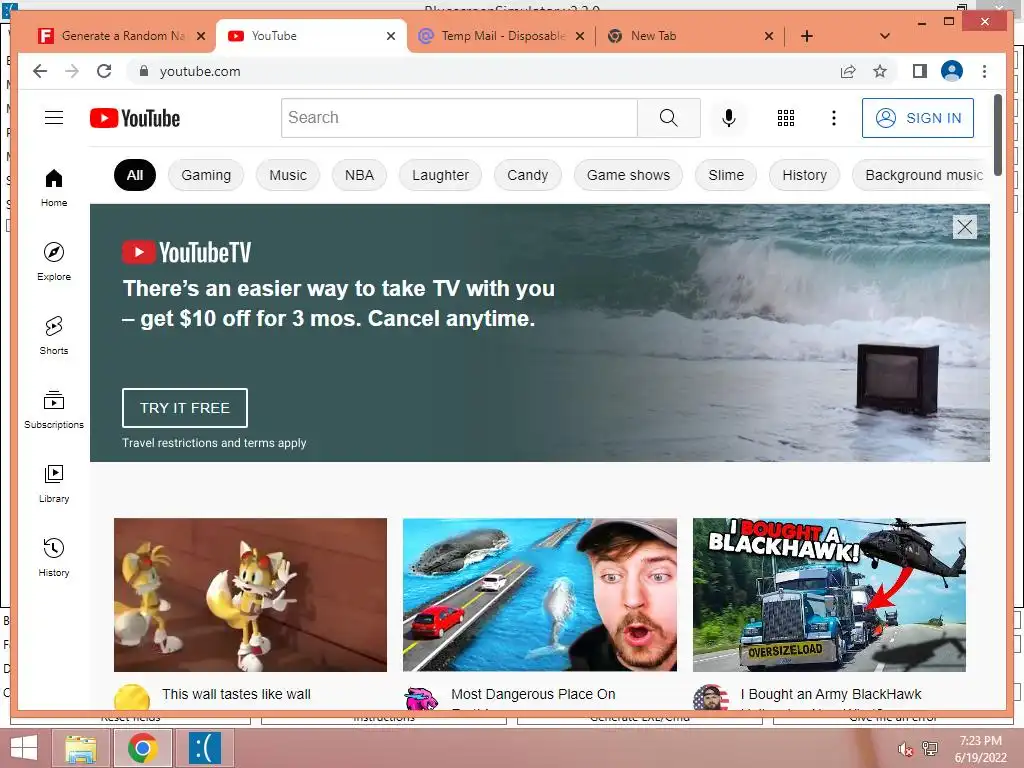Select the Music filter chip

[x=287, y=175]
